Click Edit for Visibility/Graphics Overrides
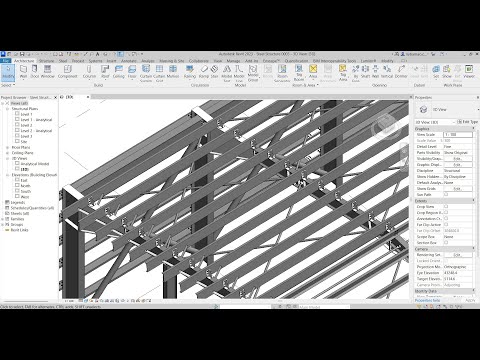480x360 pixels. coord(458,159)
